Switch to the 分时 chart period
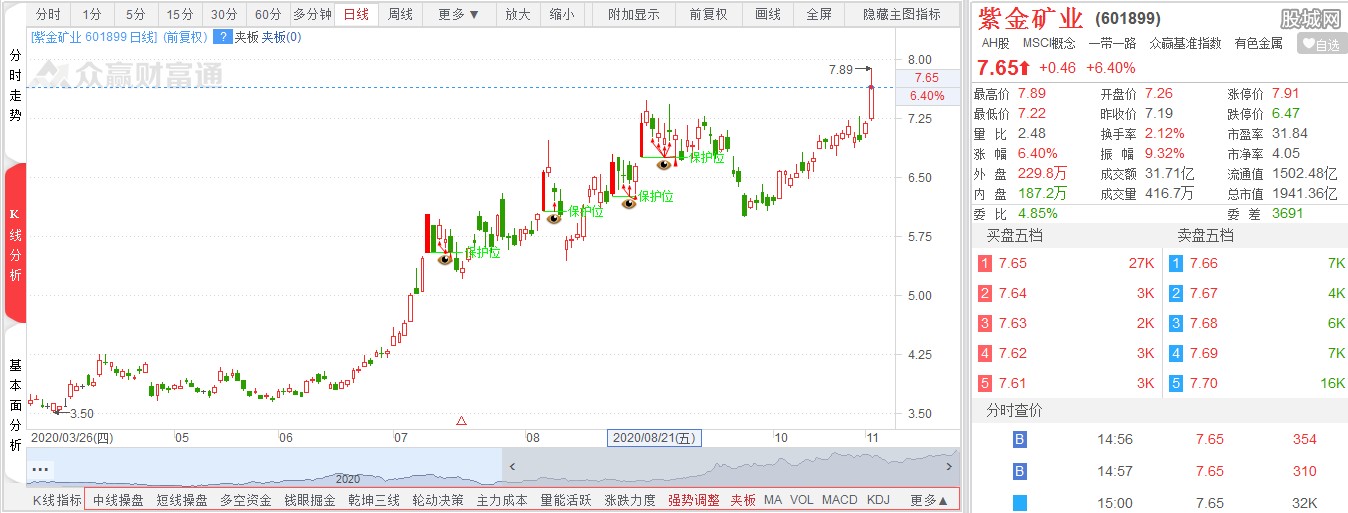Viewport: 1348px width, 513px height. point(48,15)
